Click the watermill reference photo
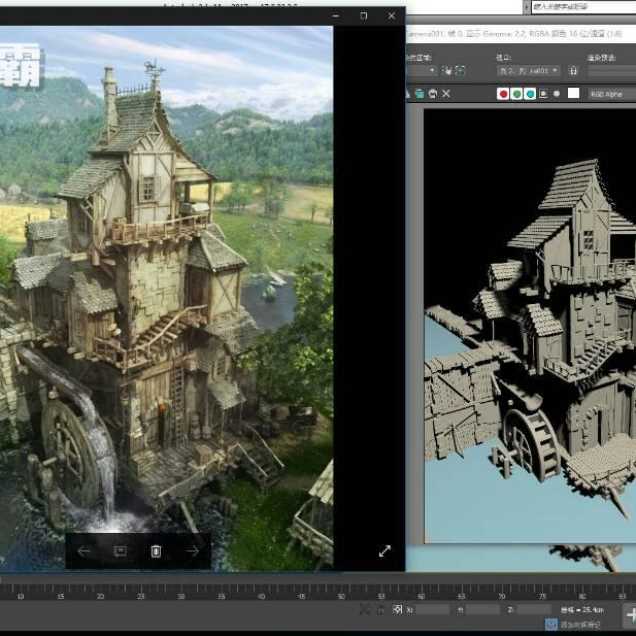The image size is (636, 636). pyautogui.click(x=166, y=298)
